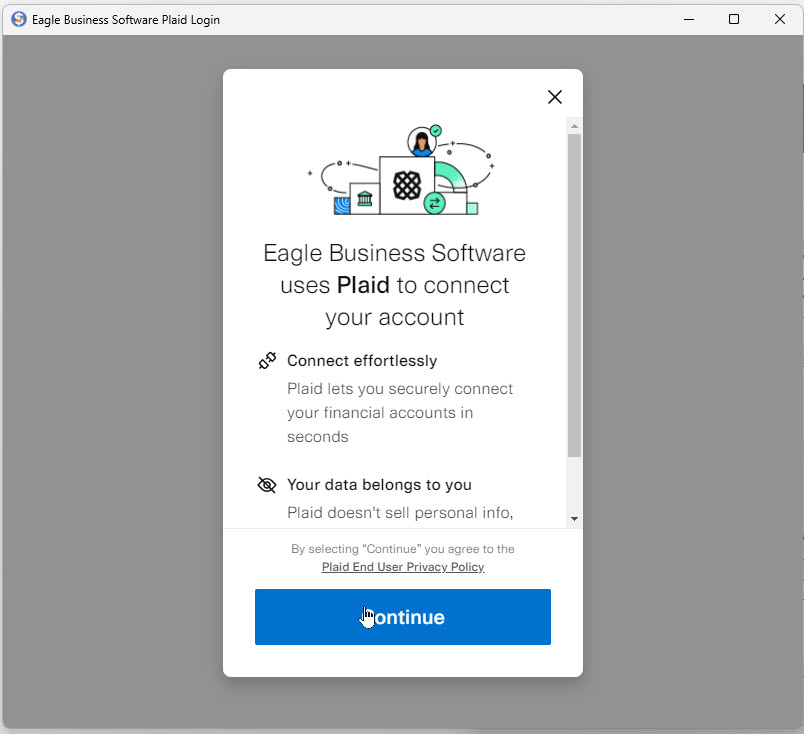Click the user avatar in the illustration
The image size is (804, 734).
tap(421, 143)
